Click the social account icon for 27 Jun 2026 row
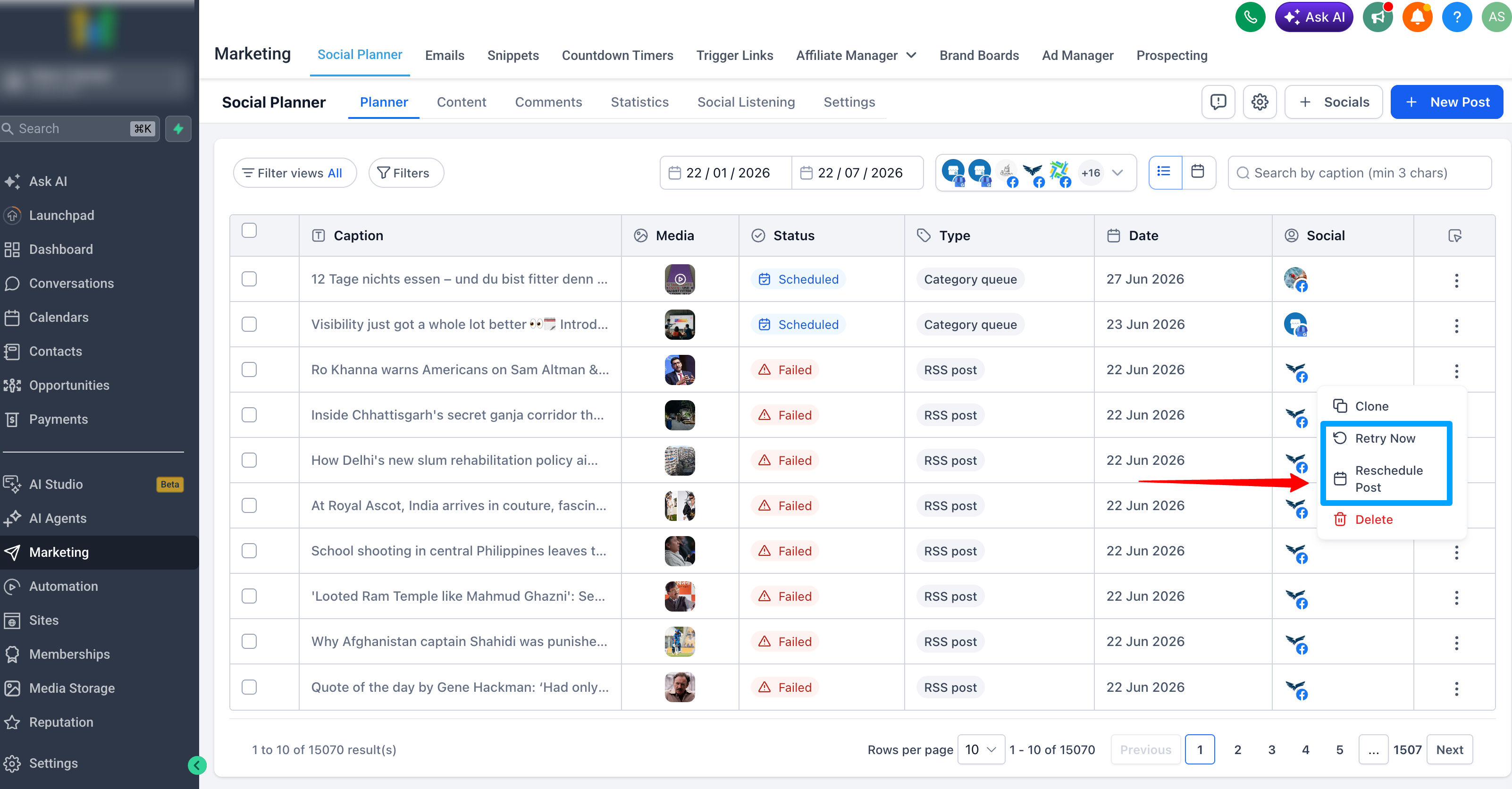The width and height of the screenshot is (1512, 789). pos(1295,279)
